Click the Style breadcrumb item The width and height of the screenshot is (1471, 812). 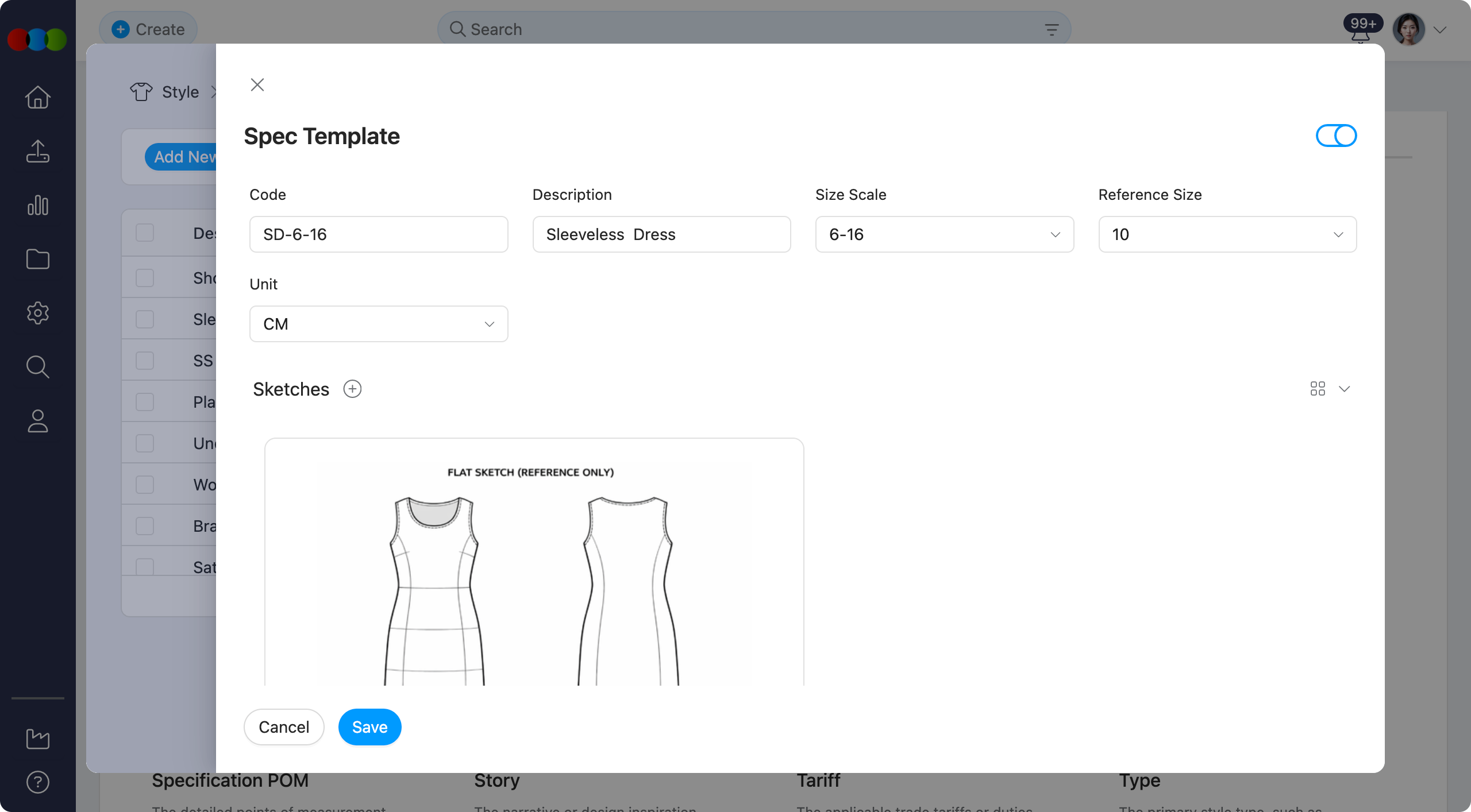coord(180,92)
